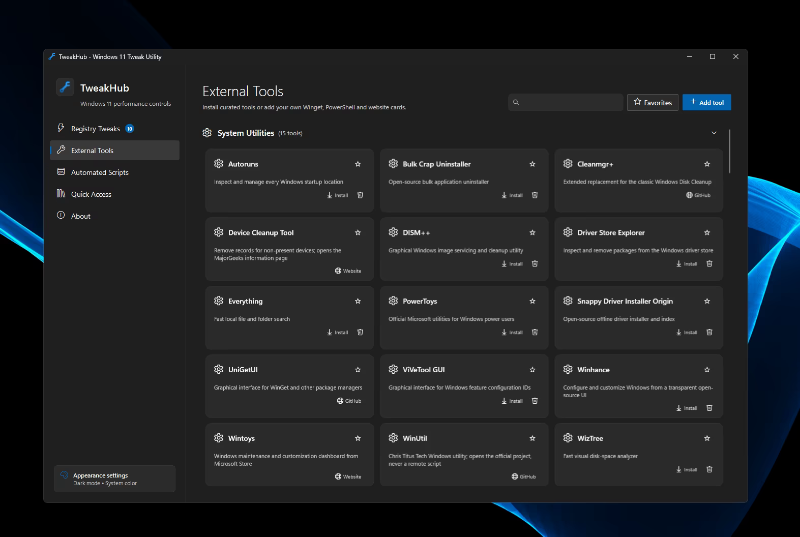Click the trash icon on Winhance card

[x=709, y=408]
